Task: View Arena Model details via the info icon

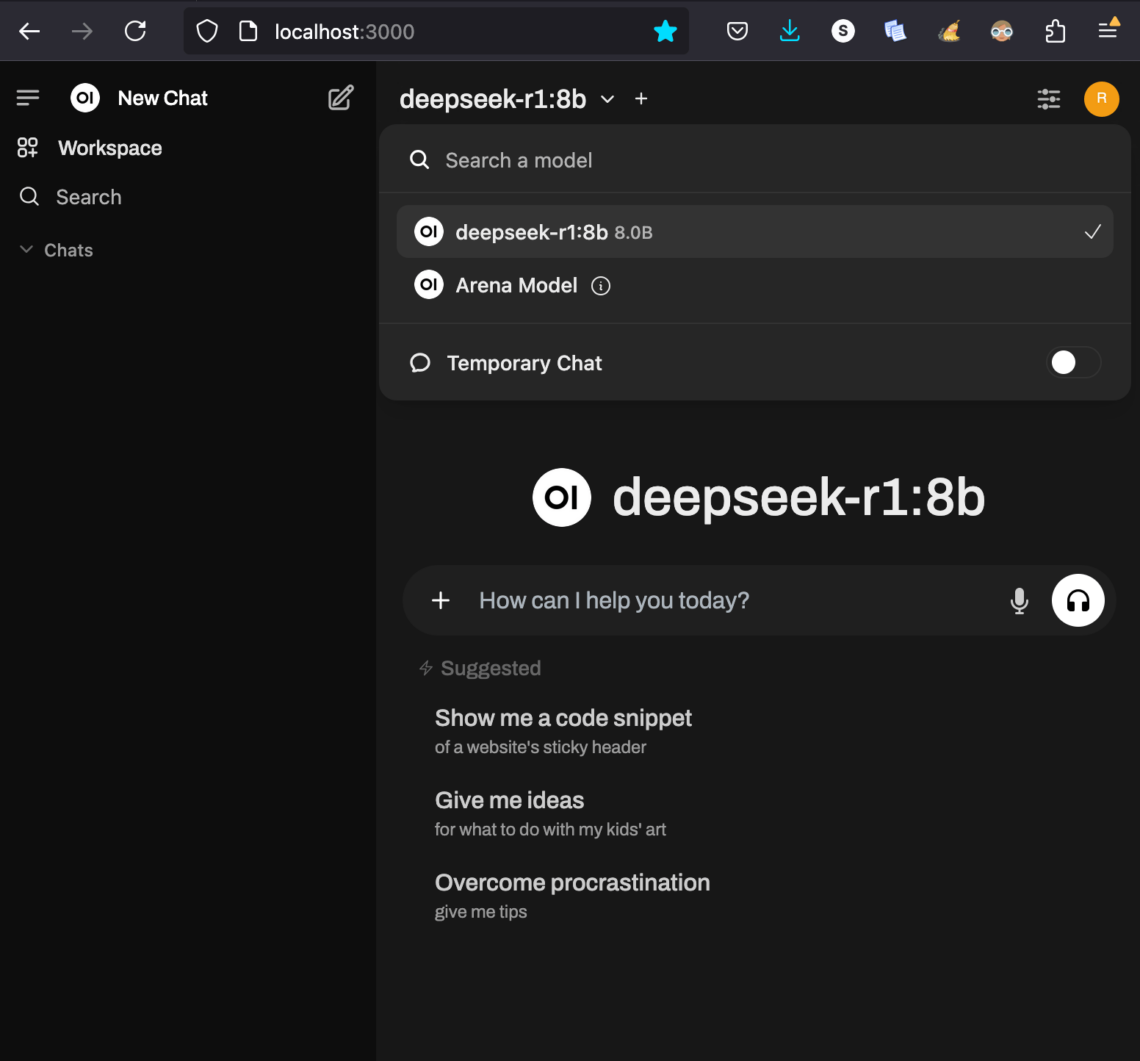Action: [600, 286]
